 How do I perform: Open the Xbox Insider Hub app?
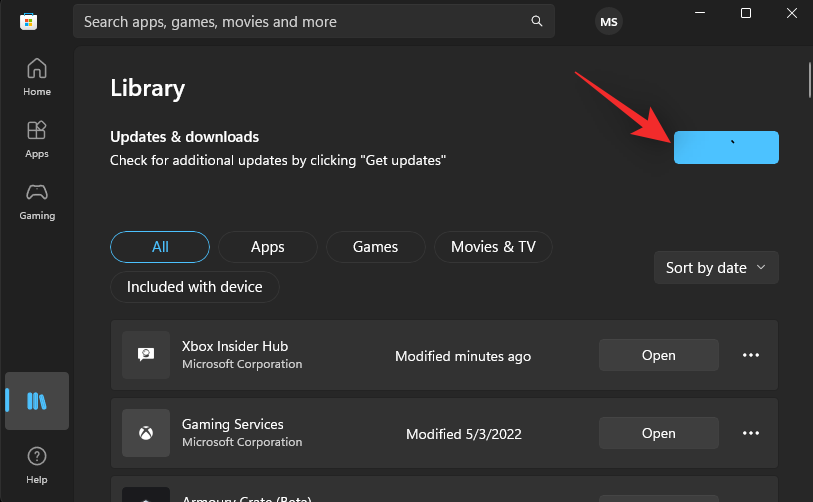click(658, 355)
